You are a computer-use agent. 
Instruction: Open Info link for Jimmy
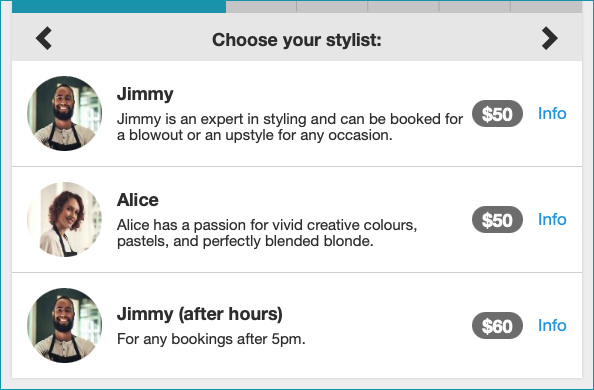pos(552,113)
